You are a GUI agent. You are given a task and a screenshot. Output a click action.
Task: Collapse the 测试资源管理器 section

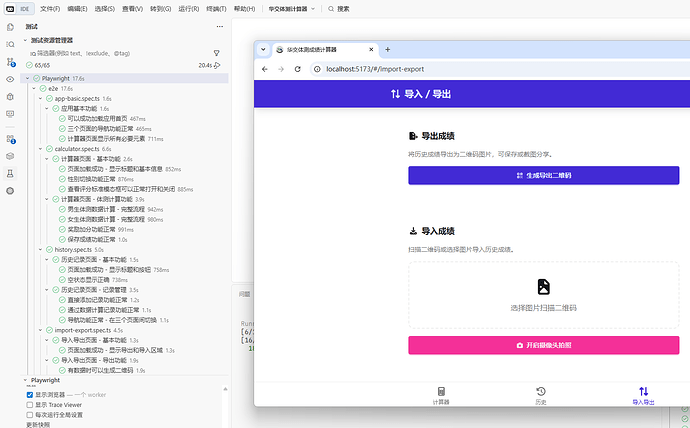[26, 40]
